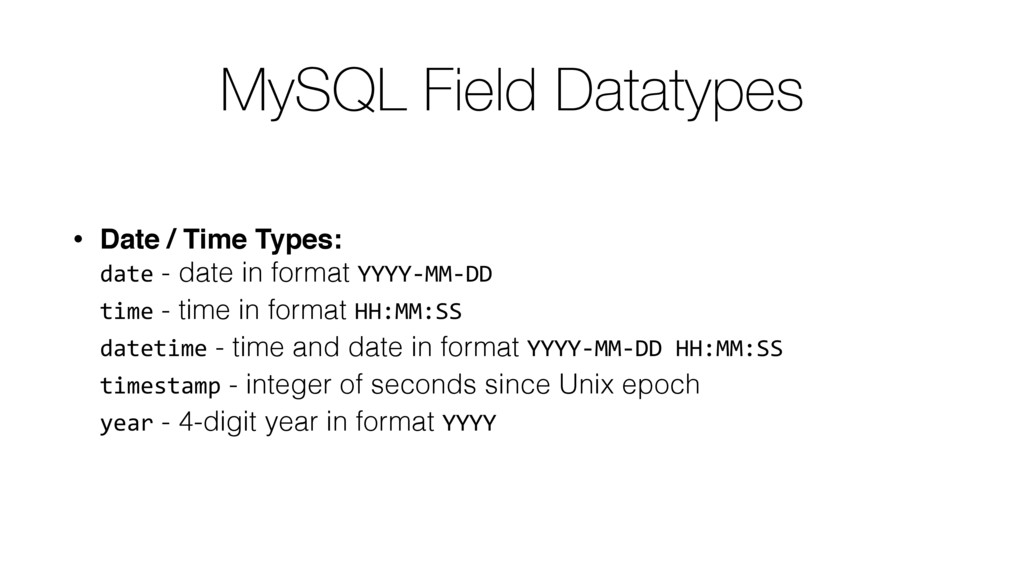The image size is (1024, 576).
Task: Click the 'date' keyword in monospace
Action: tap(127, 274)
